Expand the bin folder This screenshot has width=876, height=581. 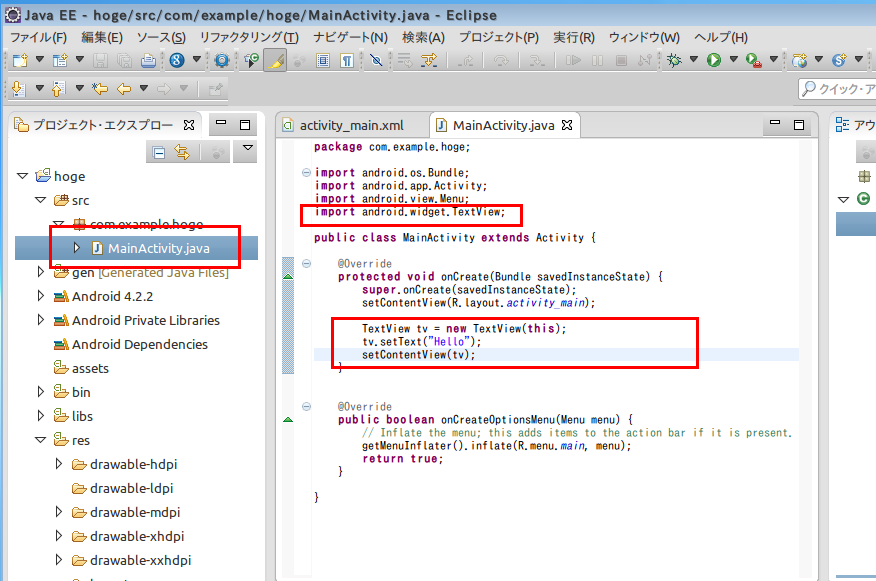click(x=40, y=392)
